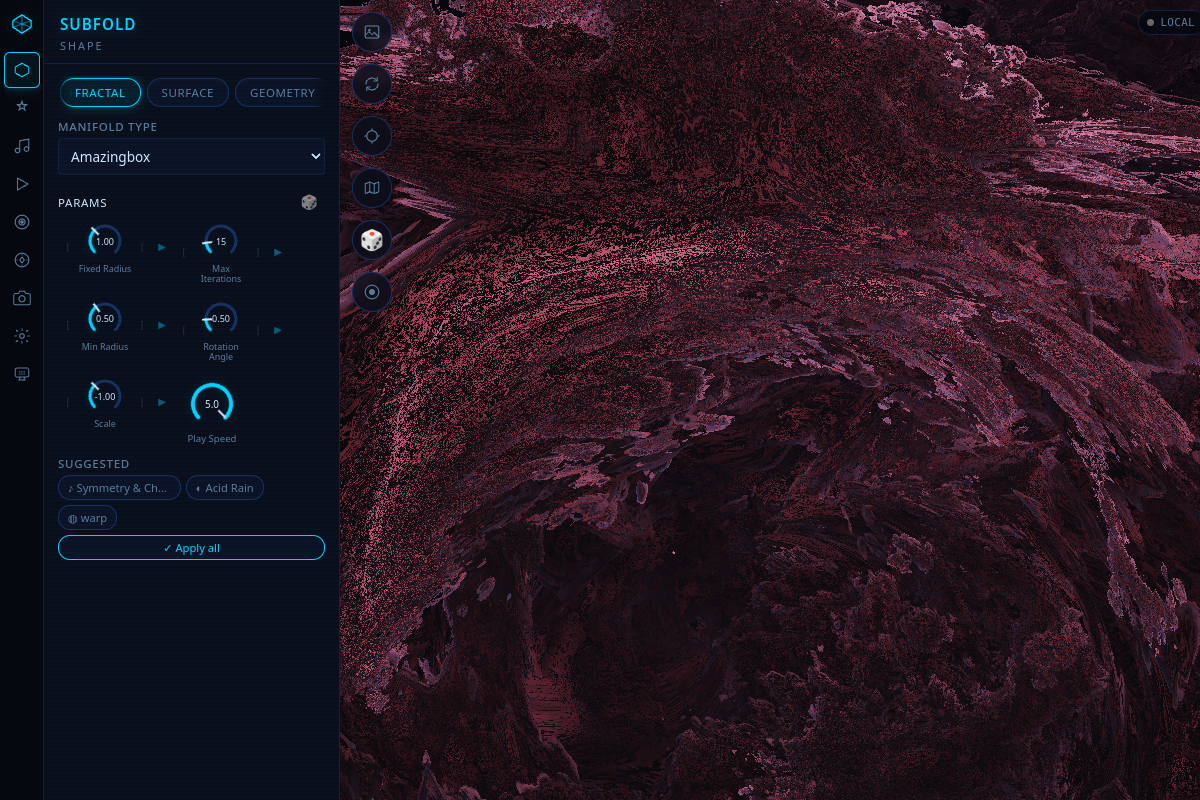Open the concentric circles sidebar panel

(22, 222)
